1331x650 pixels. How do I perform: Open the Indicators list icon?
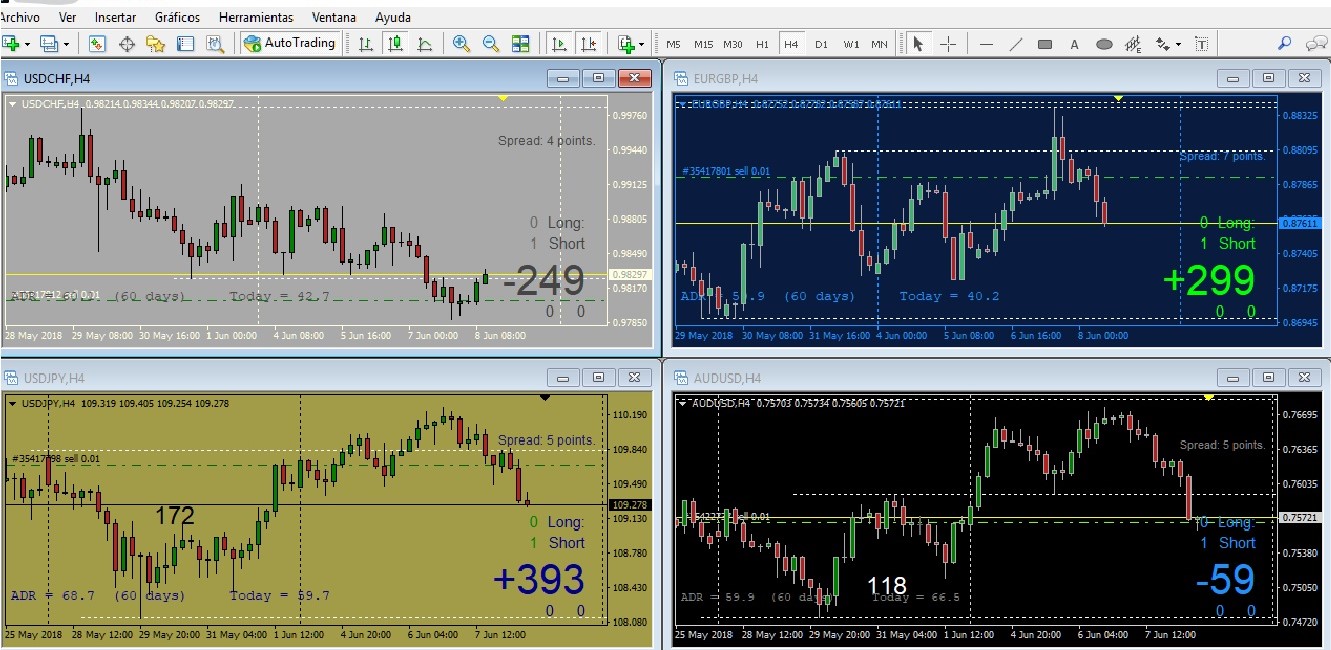click(626, 43)
